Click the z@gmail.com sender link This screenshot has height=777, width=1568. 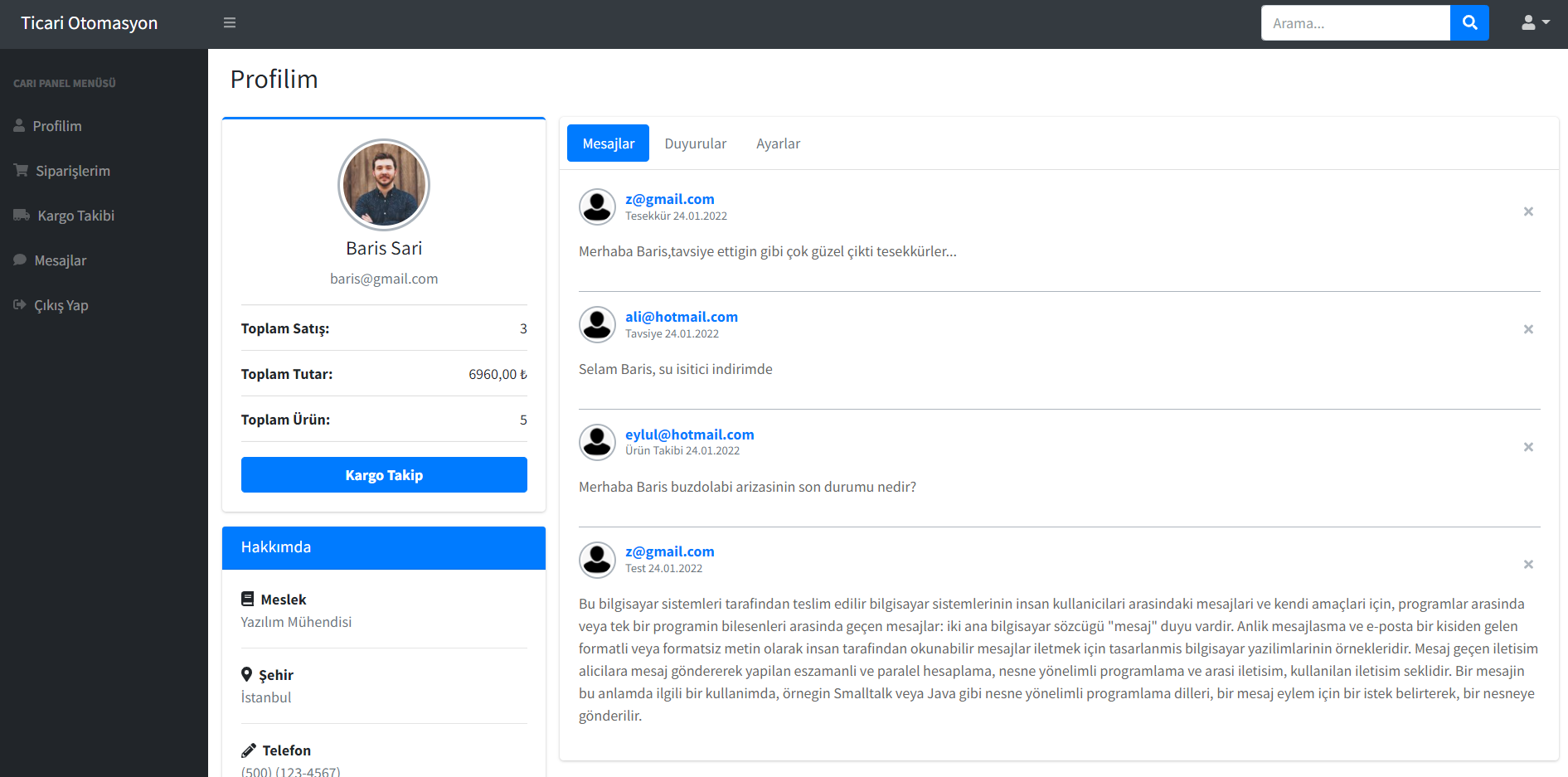point(670,198)
